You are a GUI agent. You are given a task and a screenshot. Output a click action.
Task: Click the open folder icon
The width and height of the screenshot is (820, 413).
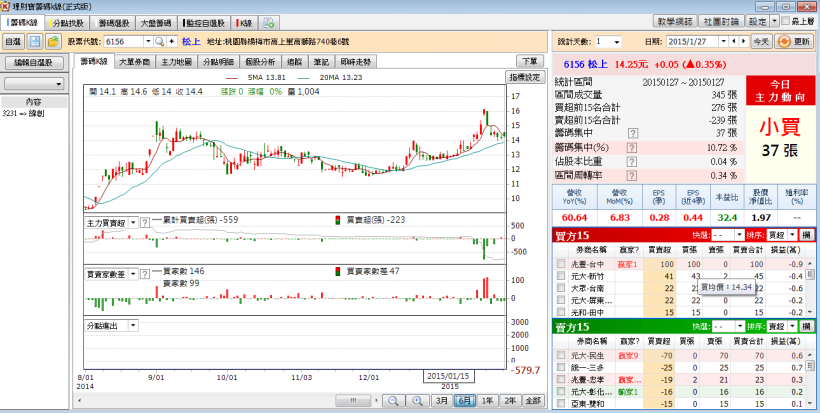coord(53,41)
